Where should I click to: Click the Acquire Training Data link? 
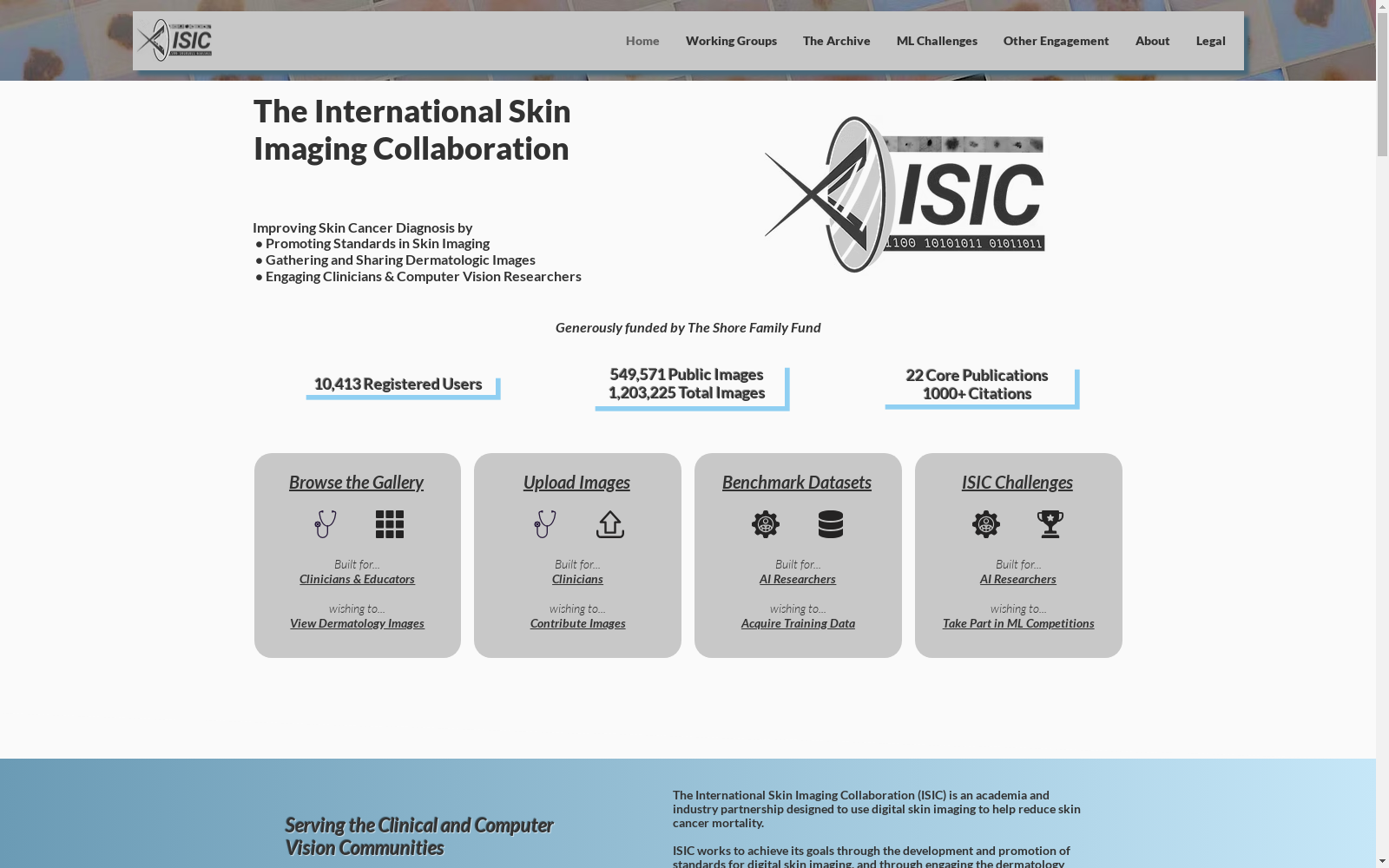798,623
